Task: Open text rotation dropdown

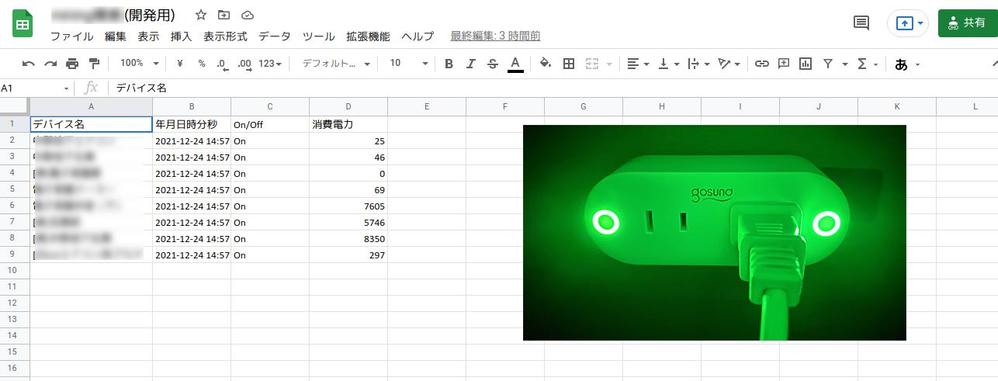Action: tap(729, 64)
